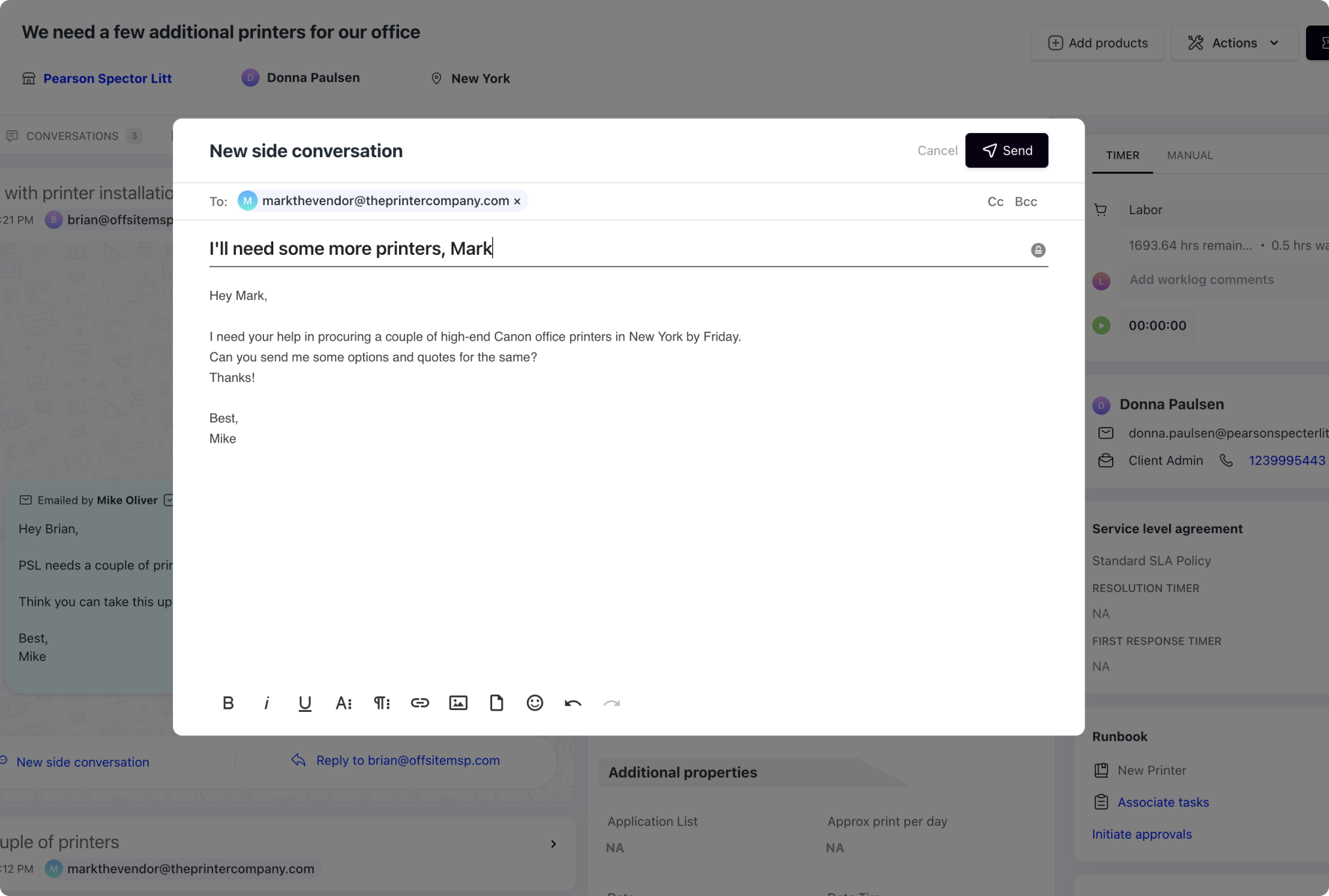Undo the last edit
This screenshot has height=896, width=1329.
[573, 703]
